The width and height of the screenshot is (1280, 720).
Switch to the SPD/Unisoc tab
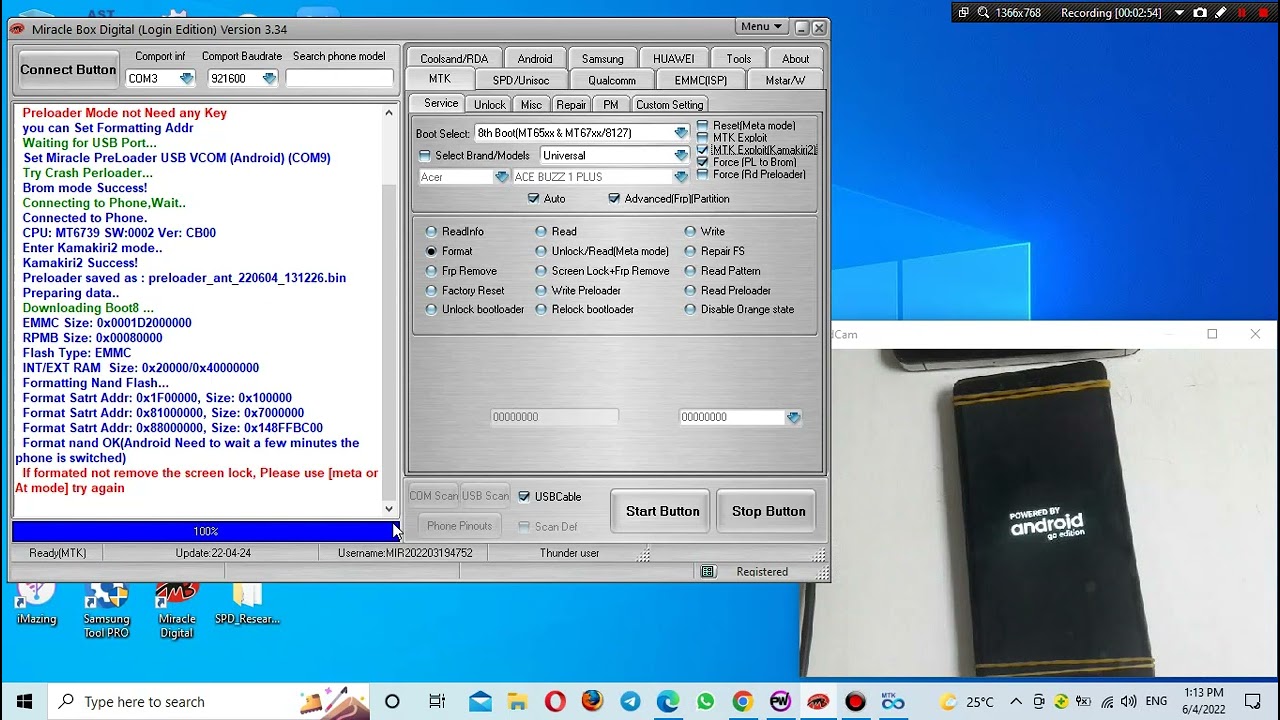(x=520, y=80)
